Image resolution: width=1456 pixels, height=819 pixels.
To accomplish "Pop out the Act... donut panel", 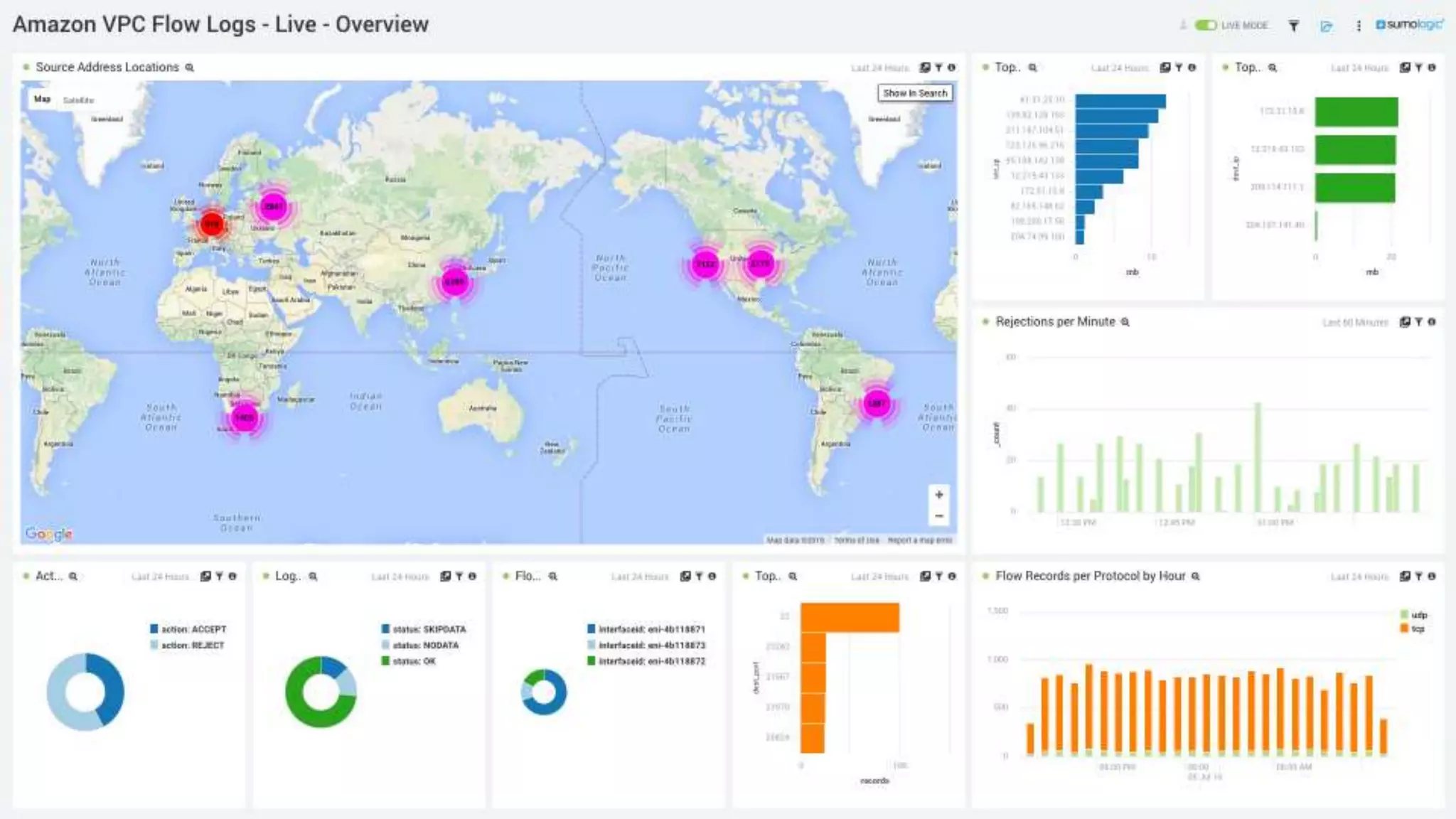I will click(x=205, y=577).
